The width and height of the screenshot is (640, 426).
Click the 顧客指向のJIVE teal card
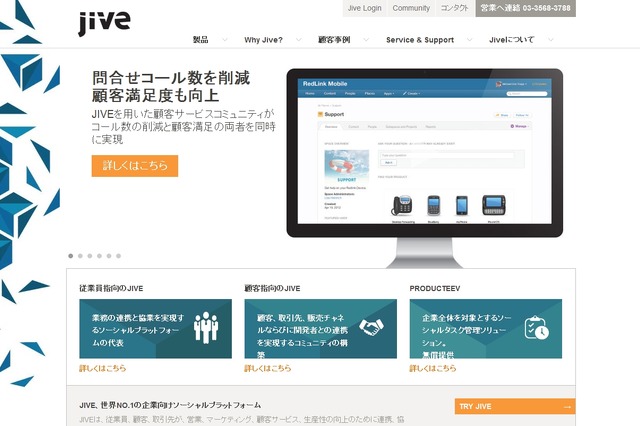click(x=320, y=329)
